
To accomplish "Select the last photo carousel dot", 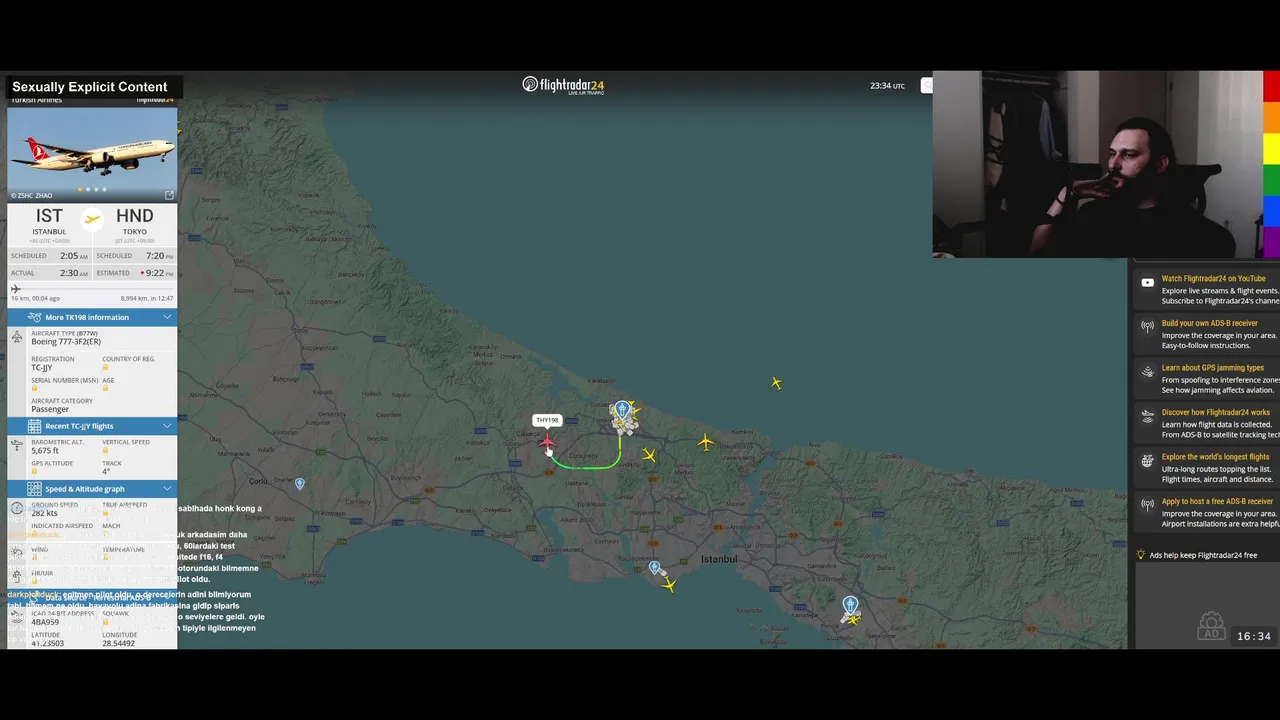I will (x=105, y=189).
